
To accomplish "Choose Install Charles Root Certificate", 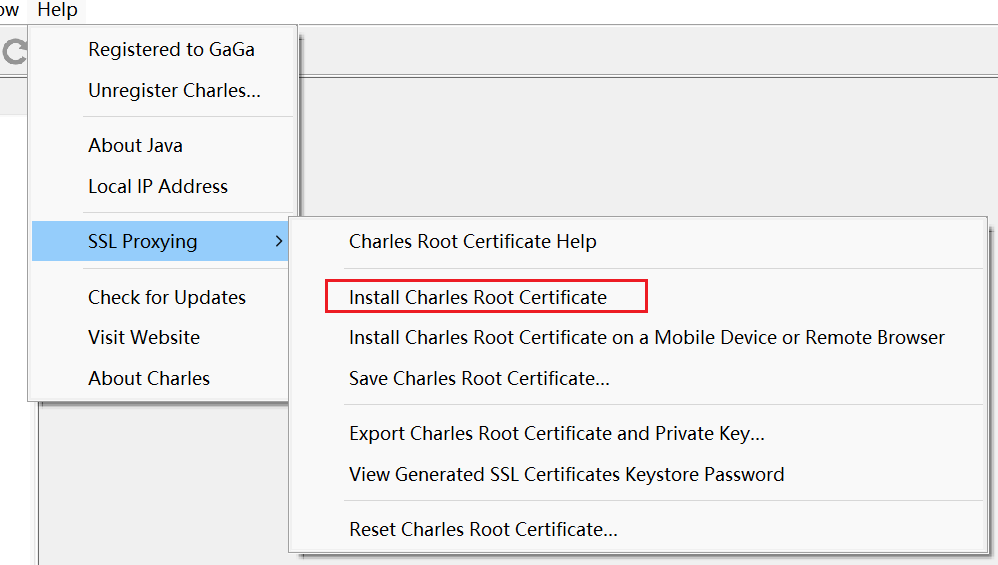I will coord(477,297).
